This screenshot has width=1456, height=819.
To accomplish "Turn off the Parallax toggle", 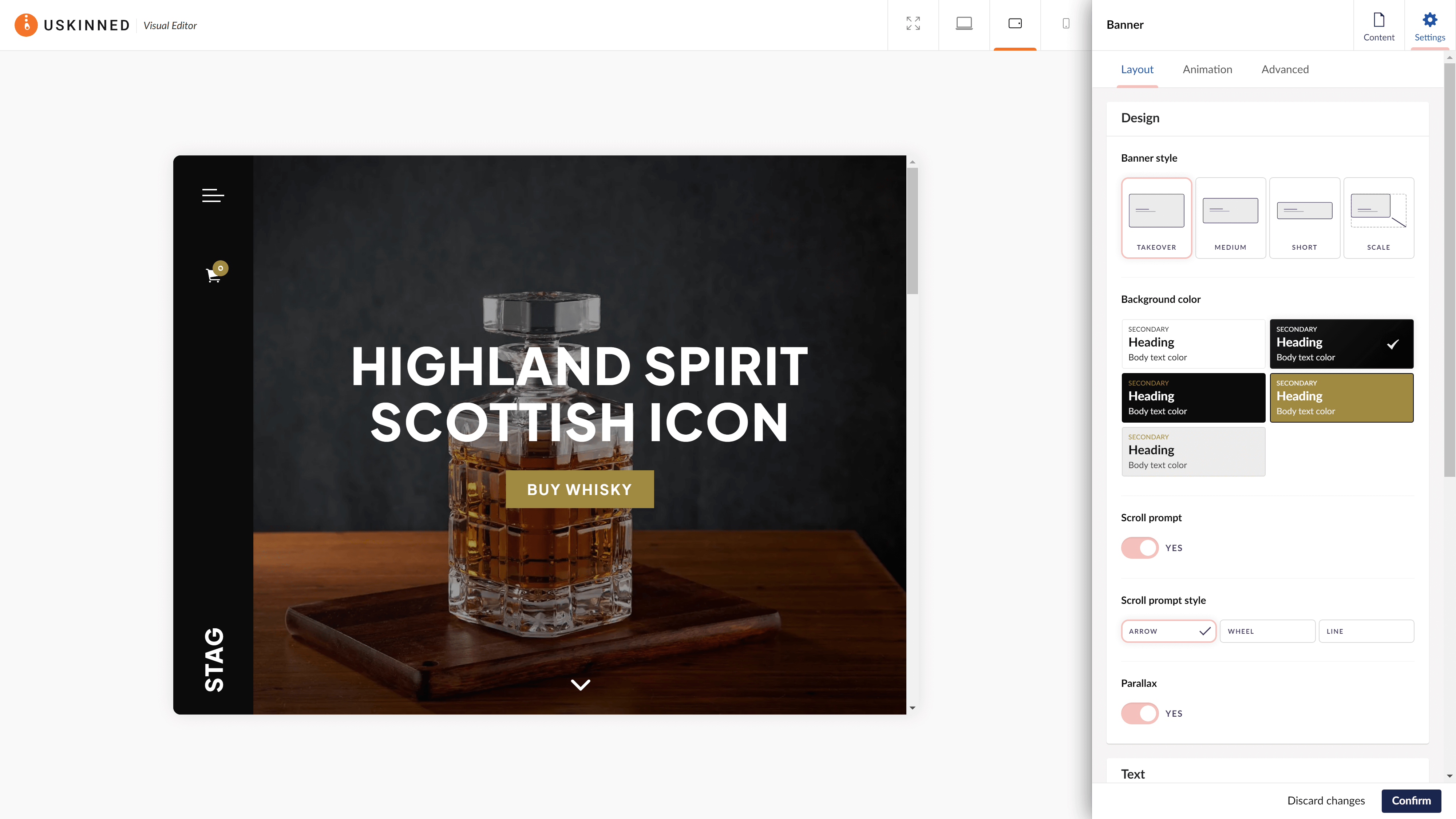I will pos(1139,713).
